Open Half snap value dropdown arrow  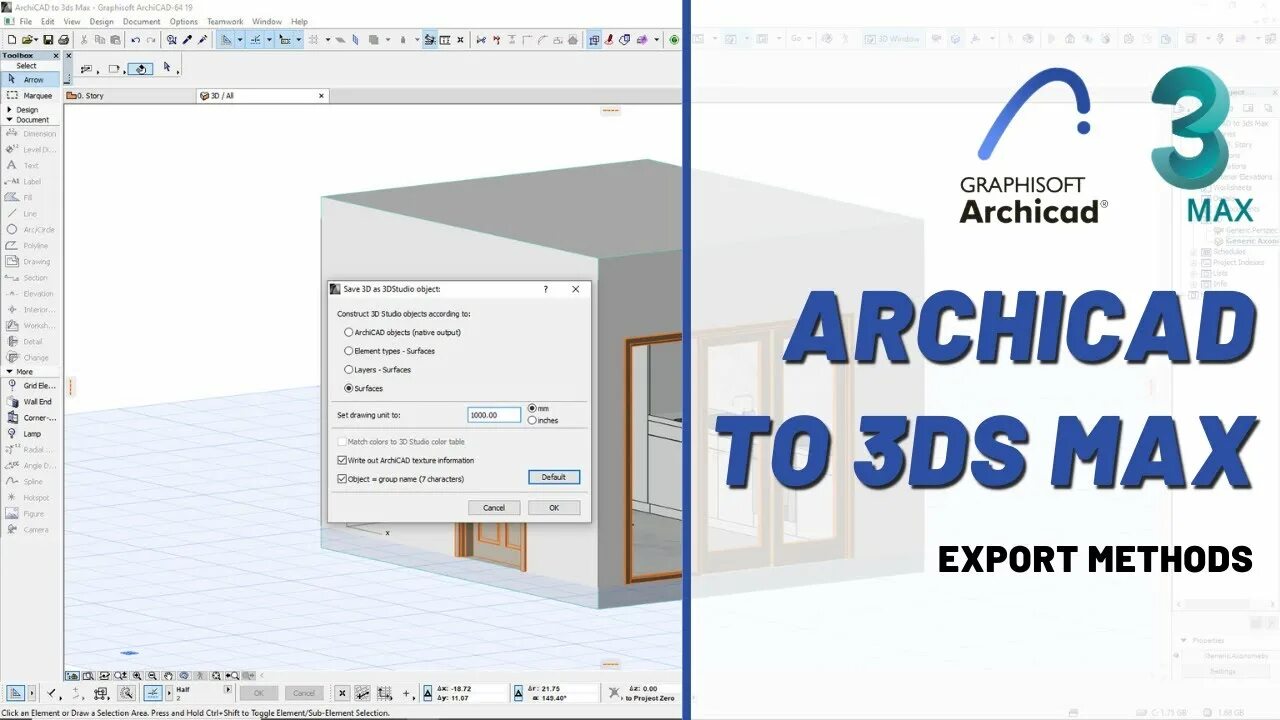pyautogui.click(x=228, y=689)
